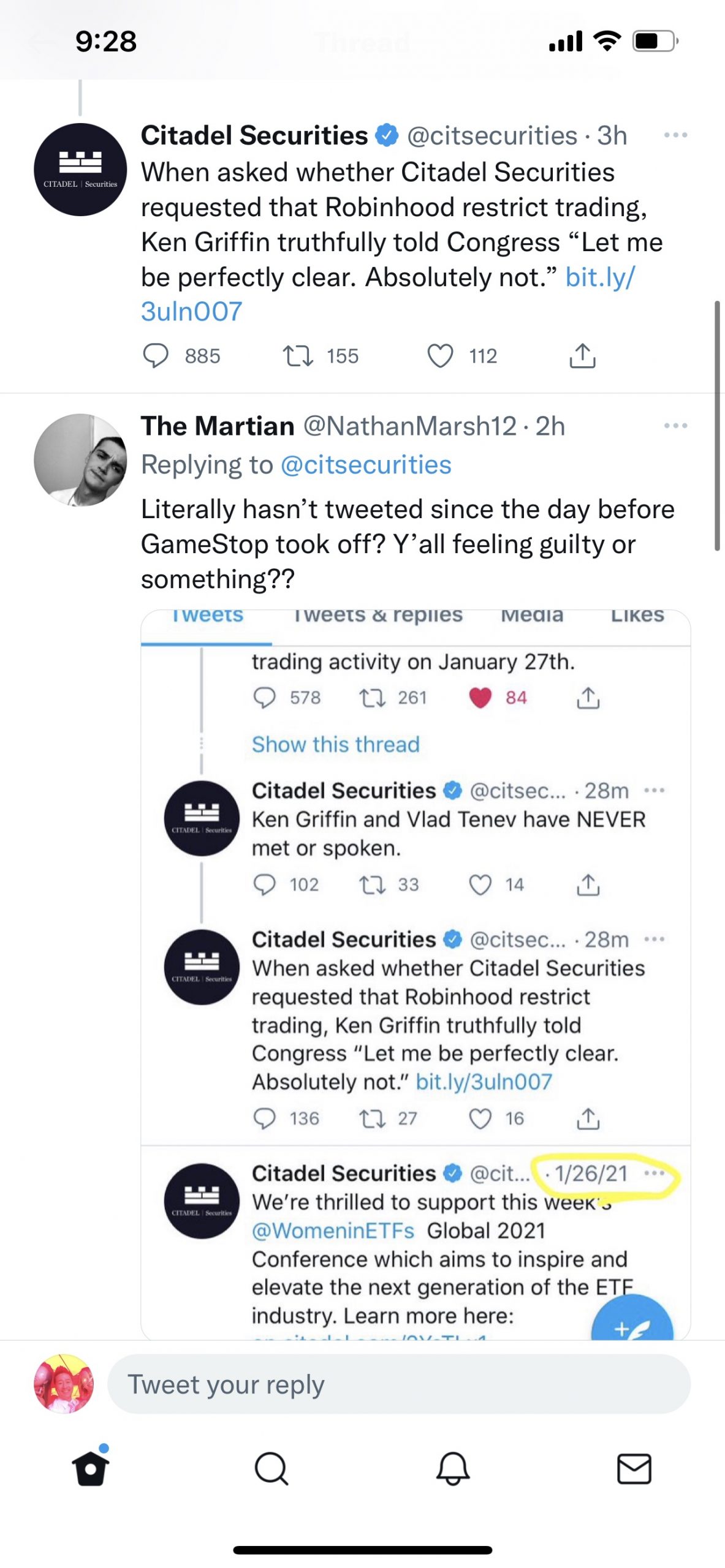The image size is (725, 1568).
Task: Tap the ellipsis beside the circled 1/26/21 date
Action: (655, 1174)
